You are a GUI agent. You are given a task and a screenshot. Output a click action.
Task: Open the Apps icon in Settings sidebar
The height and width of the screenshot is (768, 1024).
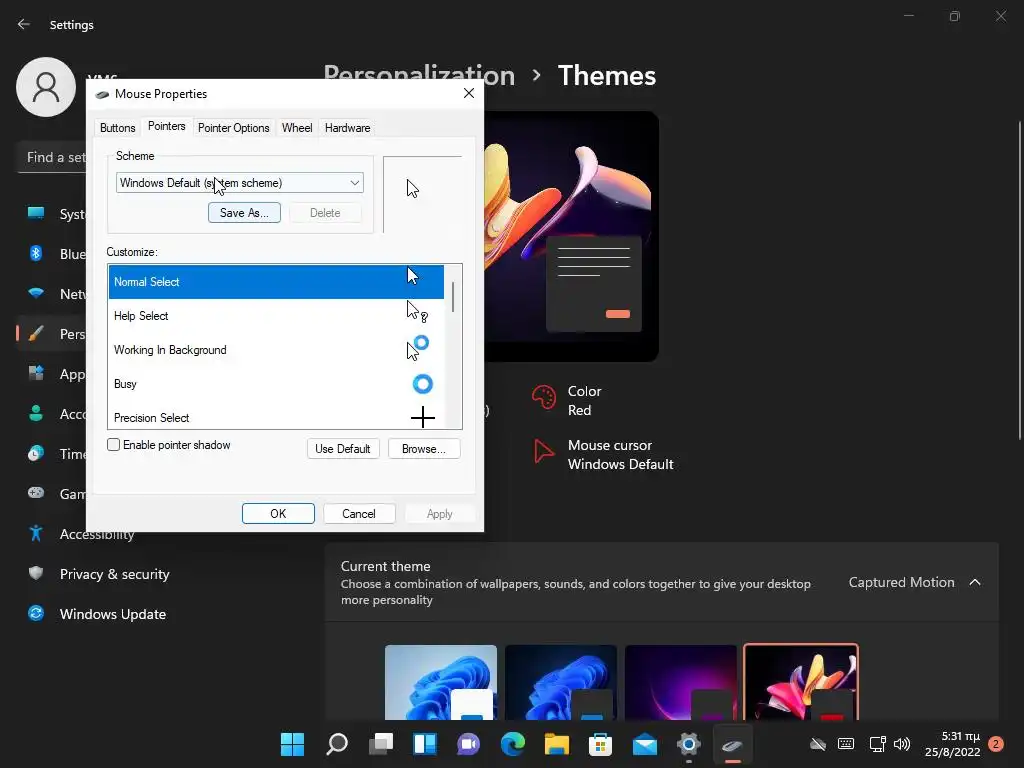pyautogui.click(x=36, y=374)
